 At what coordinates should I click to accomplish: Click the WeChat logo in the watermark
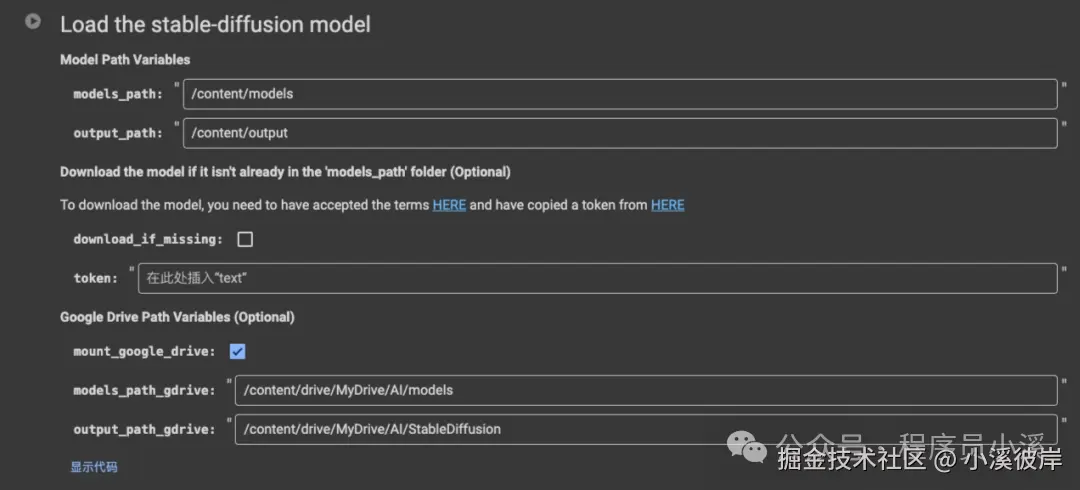click(747, 447)
